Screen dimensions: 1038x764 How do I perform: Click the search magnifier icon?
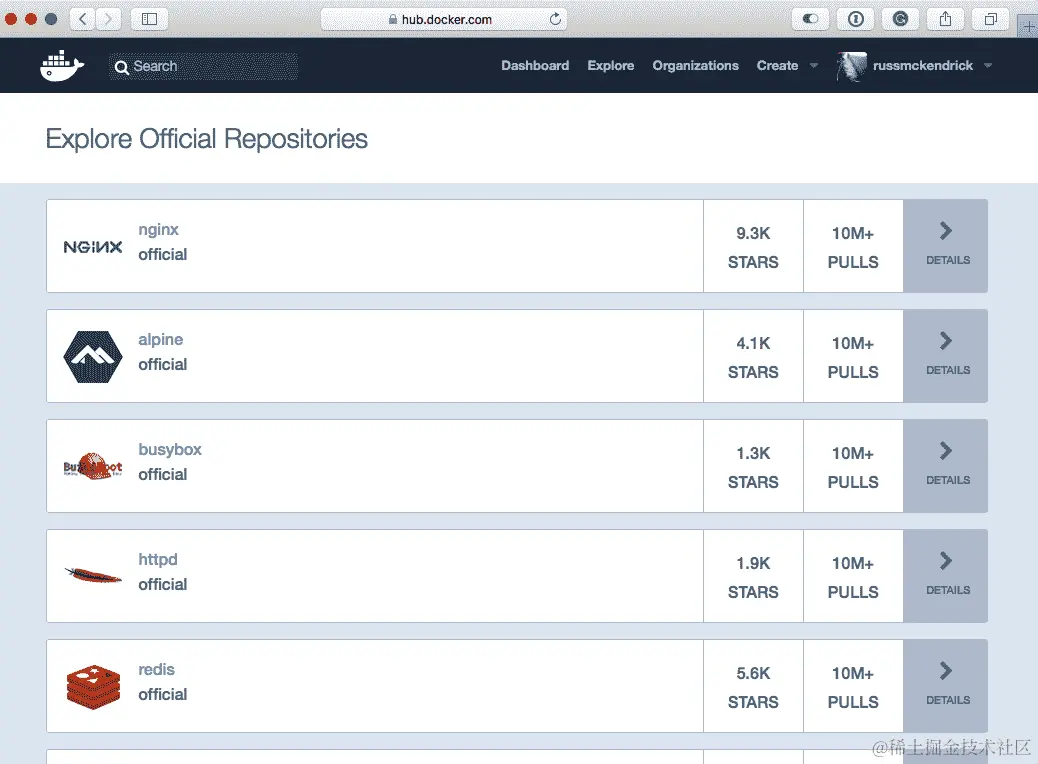(121, 67)
